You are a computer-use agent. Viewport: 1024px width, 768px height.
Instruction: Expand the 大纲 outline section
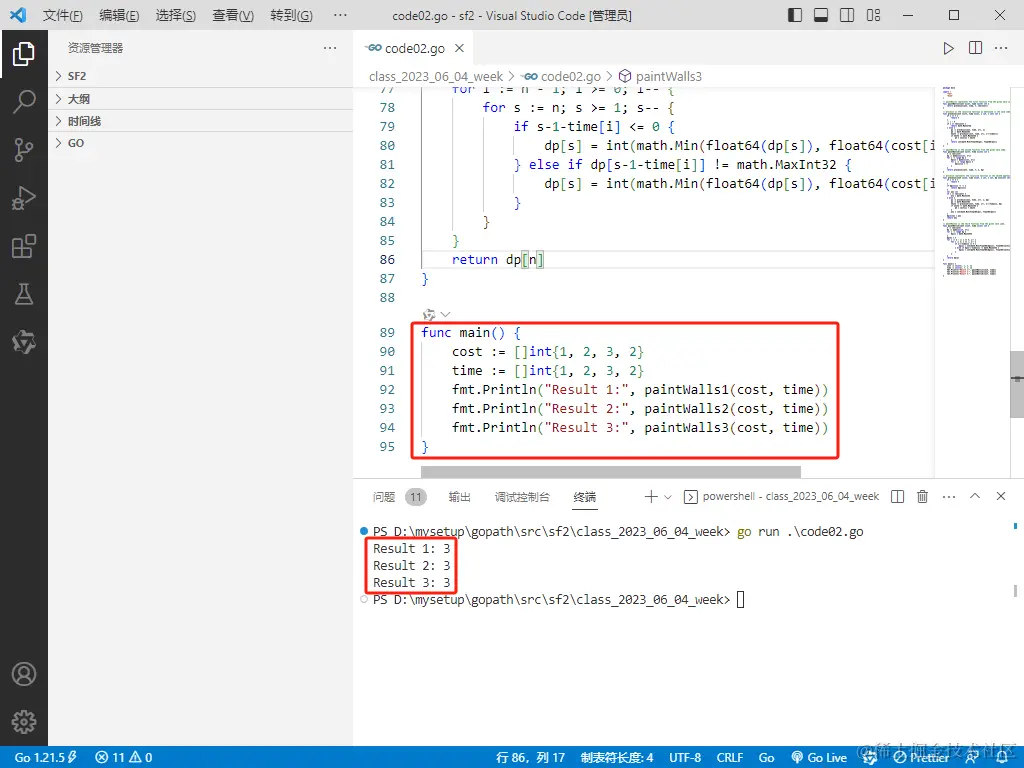200,99
